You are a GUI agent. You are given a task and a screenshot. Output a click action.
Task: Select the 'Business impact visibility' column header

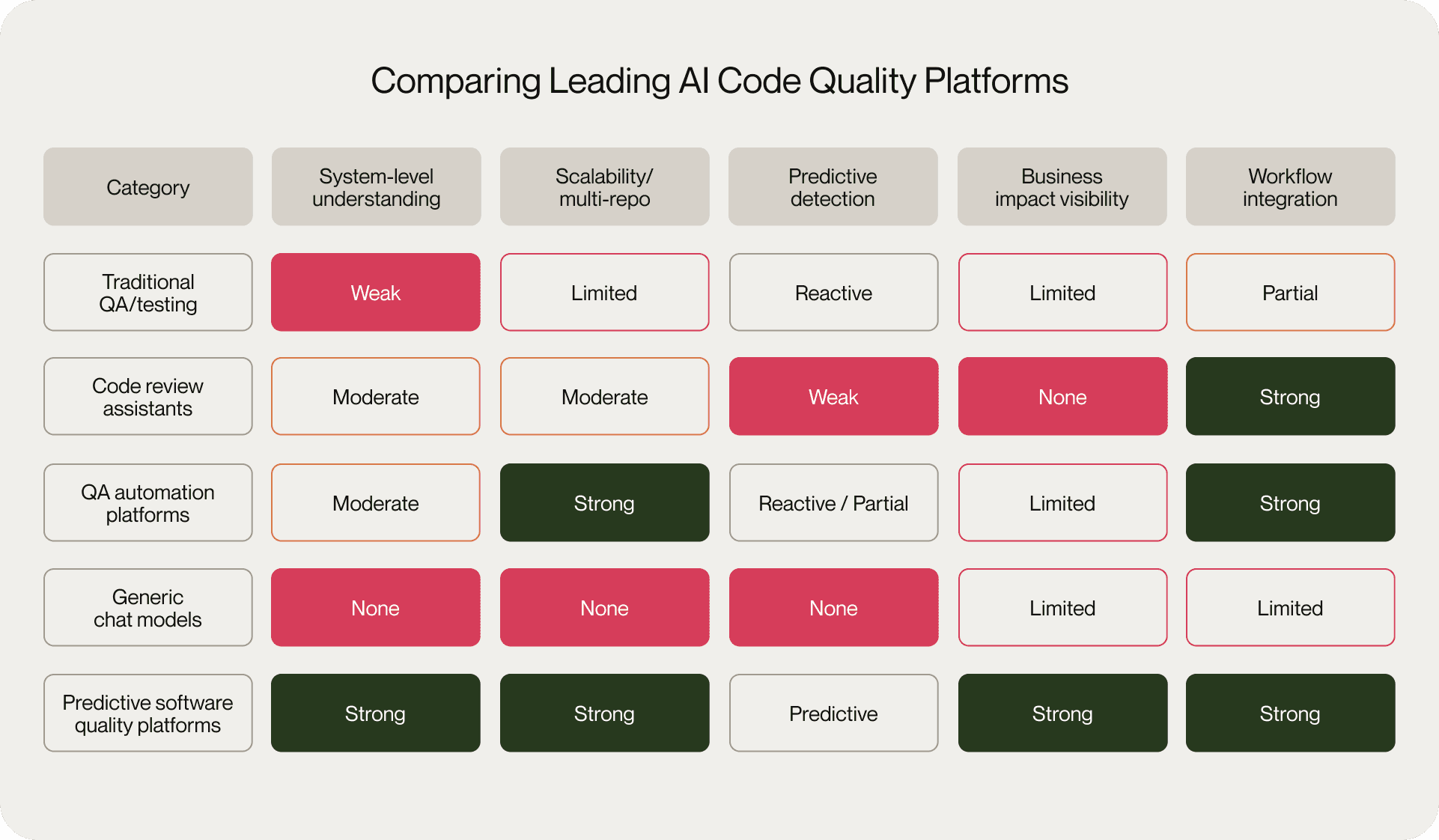1062,187
